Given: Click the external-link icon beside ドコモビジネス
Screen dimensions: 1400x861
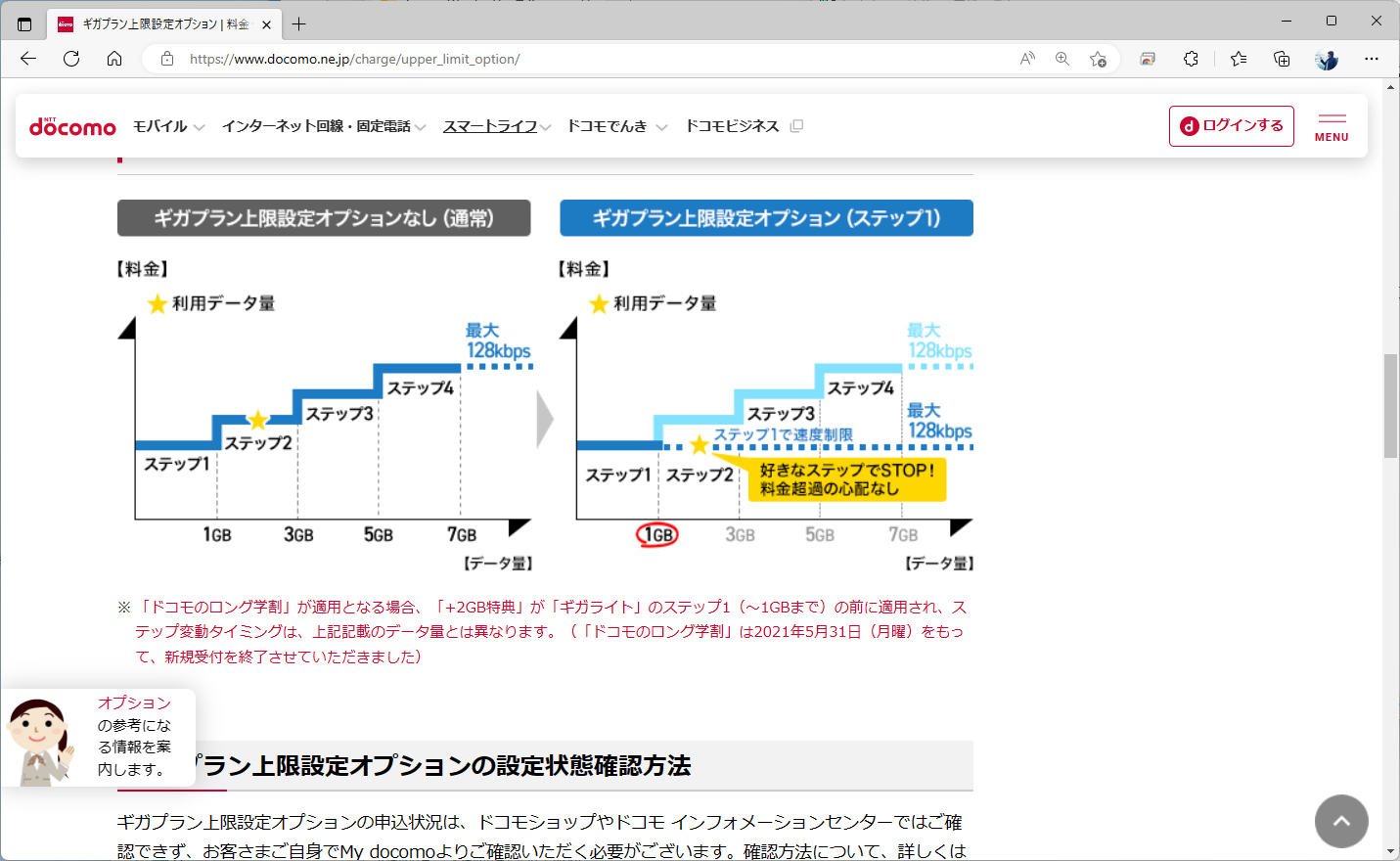Looking at the screenshot, I should tap(795, 125).
